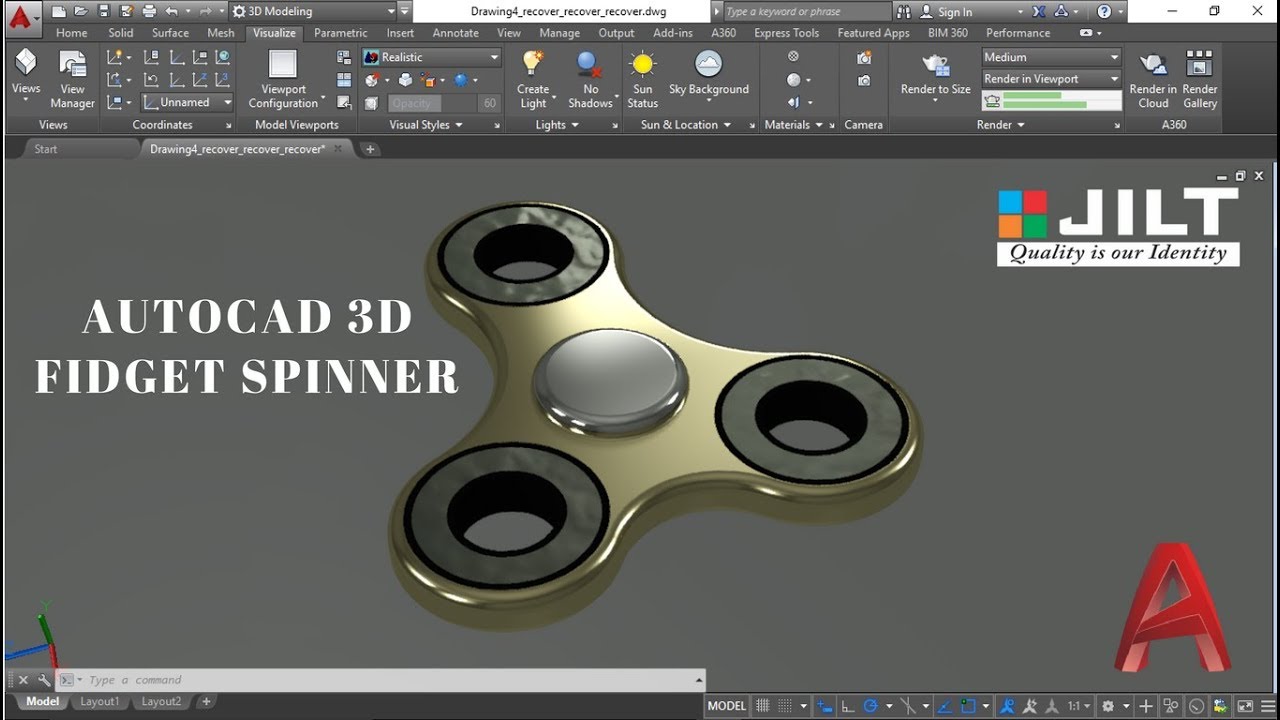Viewport: 1280px width, 720px height.
Task: Click the Plot printer icon
Action: (x=149, y=12)
